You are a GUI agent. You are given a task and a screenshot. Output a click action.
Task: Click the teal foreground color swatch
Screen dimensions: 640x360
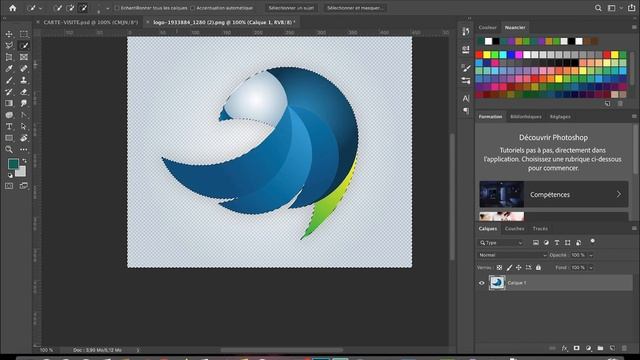pos(13,164)
